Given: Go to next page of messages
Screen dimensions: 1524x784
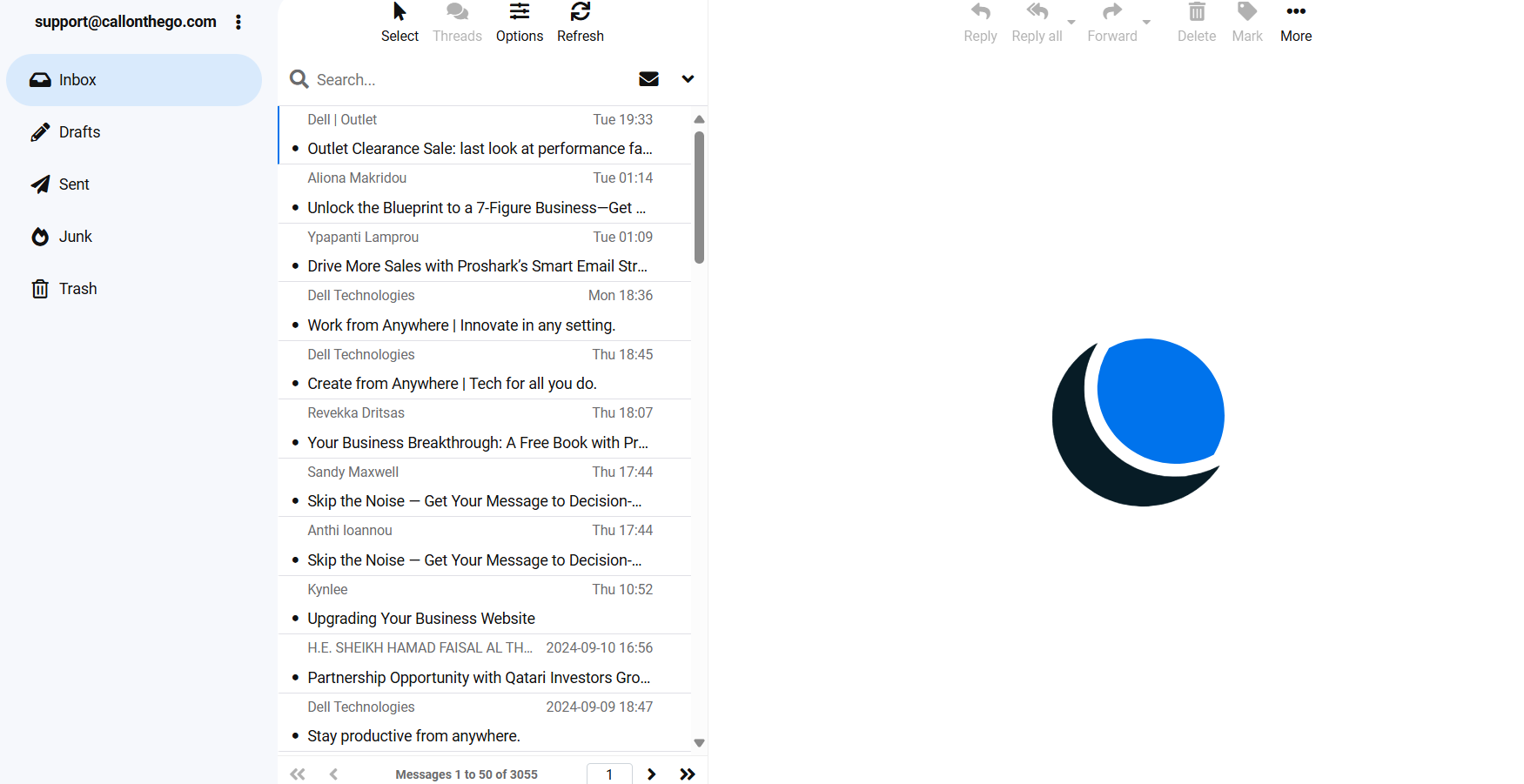Looking at the screenshot, I should 651,774.
